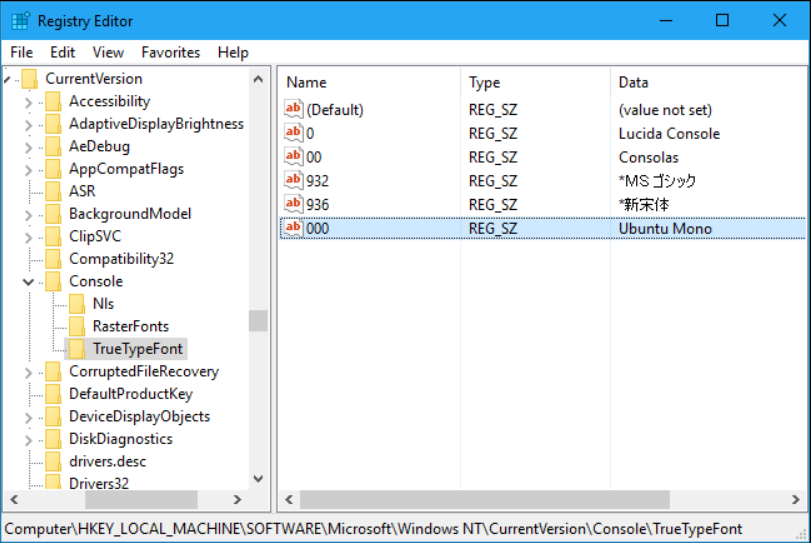
Task: Click the string icon beside value 000
Action: (293, 228)
